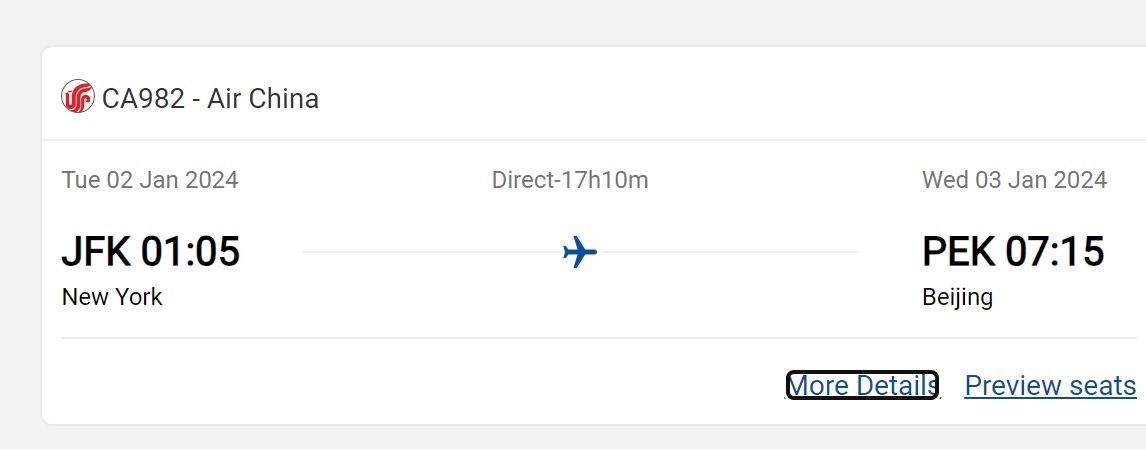Screen dimensions: 1146x451
Task: Select the CA982 flight number
Action: pyautogui.click(x=143, y=99)
